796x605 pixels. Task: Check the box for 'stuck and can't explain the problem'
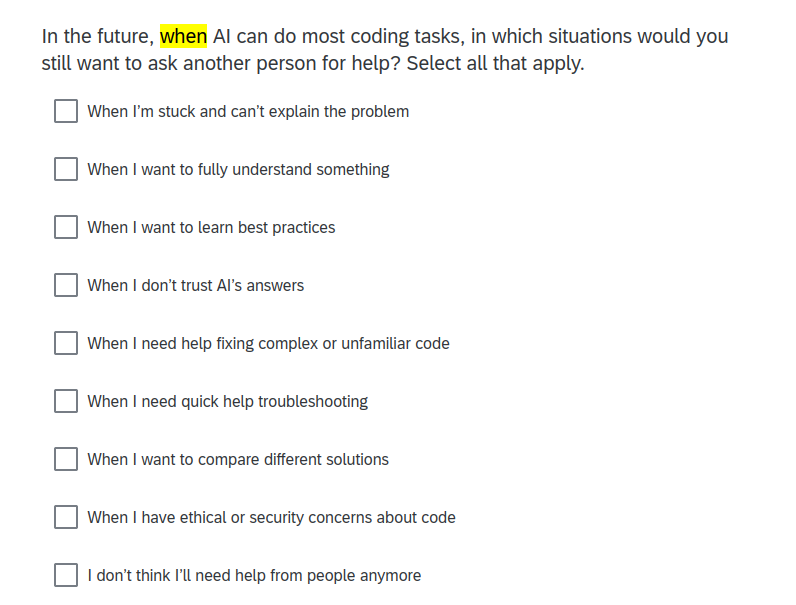[66, 111]
